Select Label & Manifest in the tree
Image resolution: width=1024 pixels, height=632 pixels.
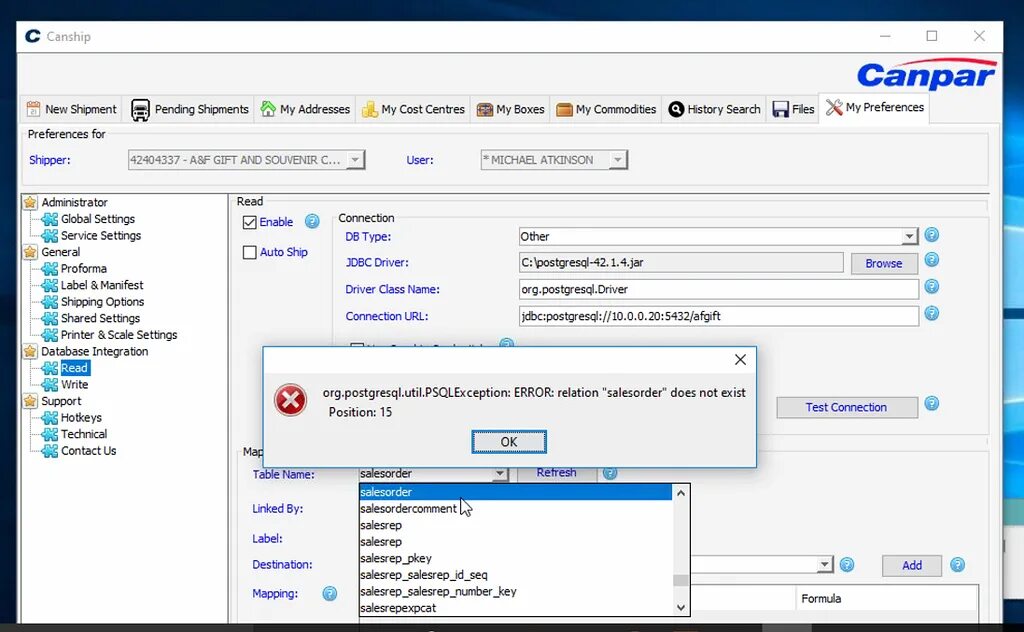[x=102, y=285]
